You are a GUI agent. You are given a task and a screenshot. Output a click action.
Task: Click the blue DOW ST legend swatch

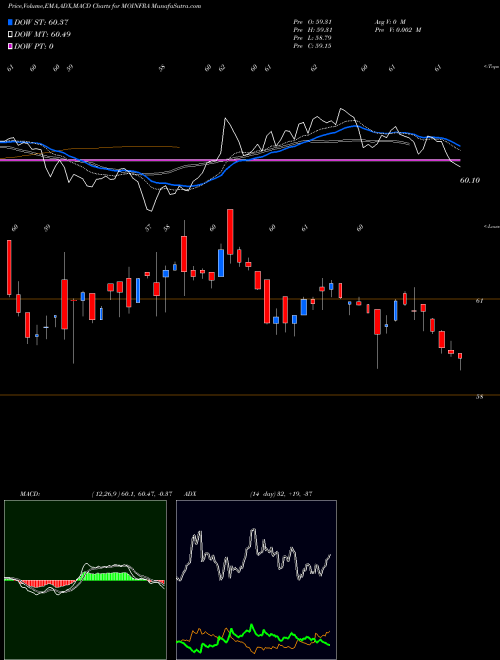[x=10, y=22]
